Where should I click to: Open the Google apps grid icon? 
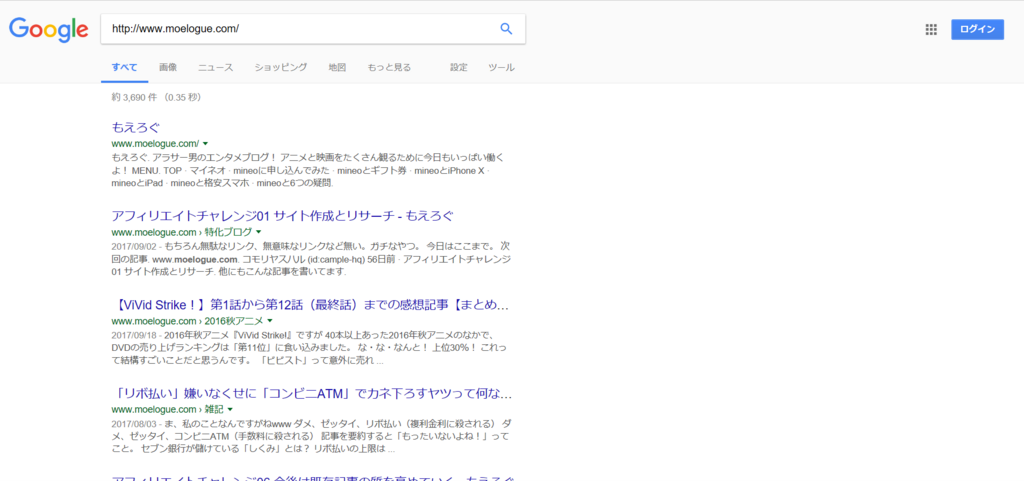point(931,29)
